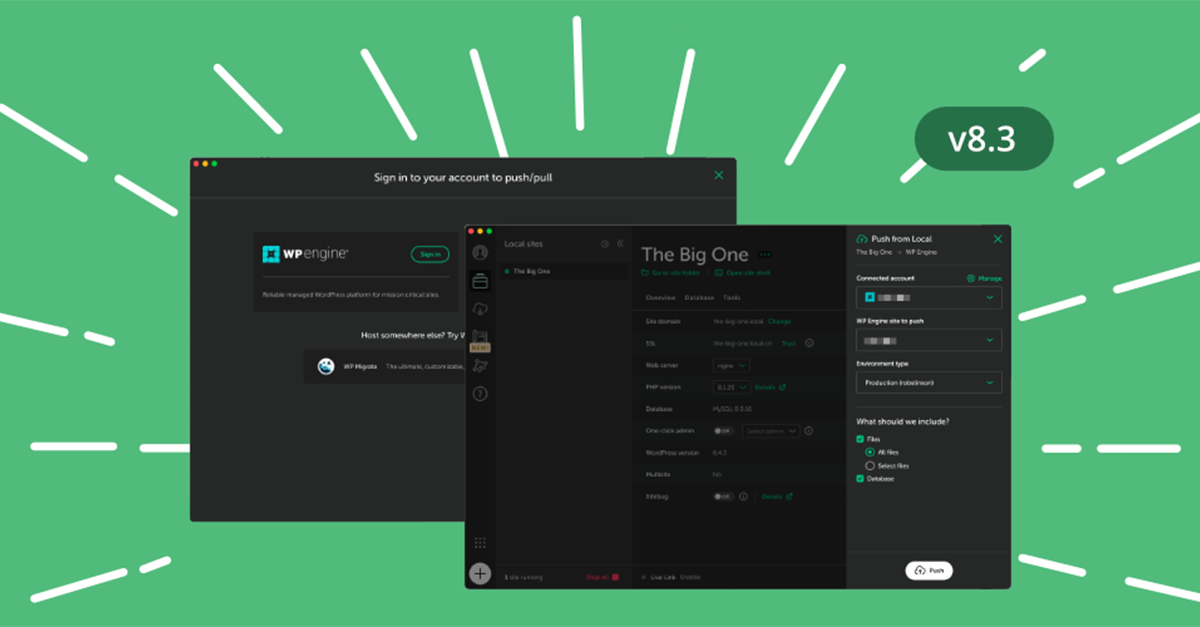Click the Sign in button for WP Engine
Image resolution: width=1200 pixels, height=627 pixels.
[430, 254]
